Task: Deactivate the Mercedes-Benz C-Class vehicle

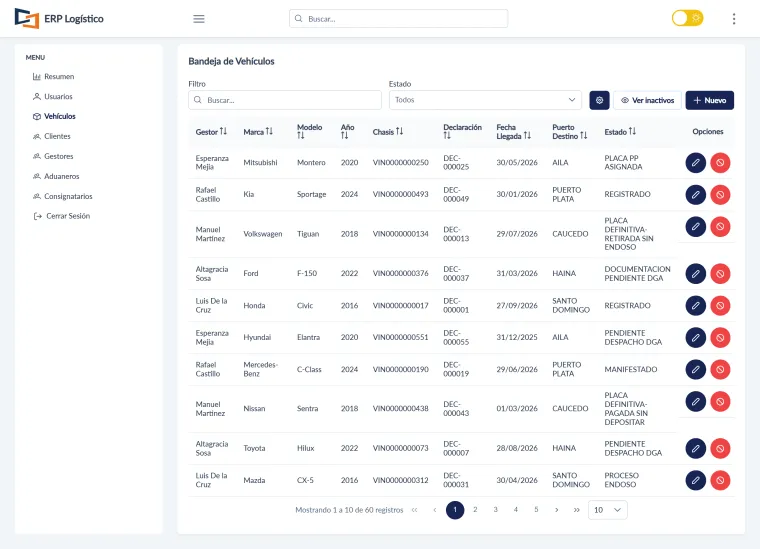Action: tap(720, 370)
